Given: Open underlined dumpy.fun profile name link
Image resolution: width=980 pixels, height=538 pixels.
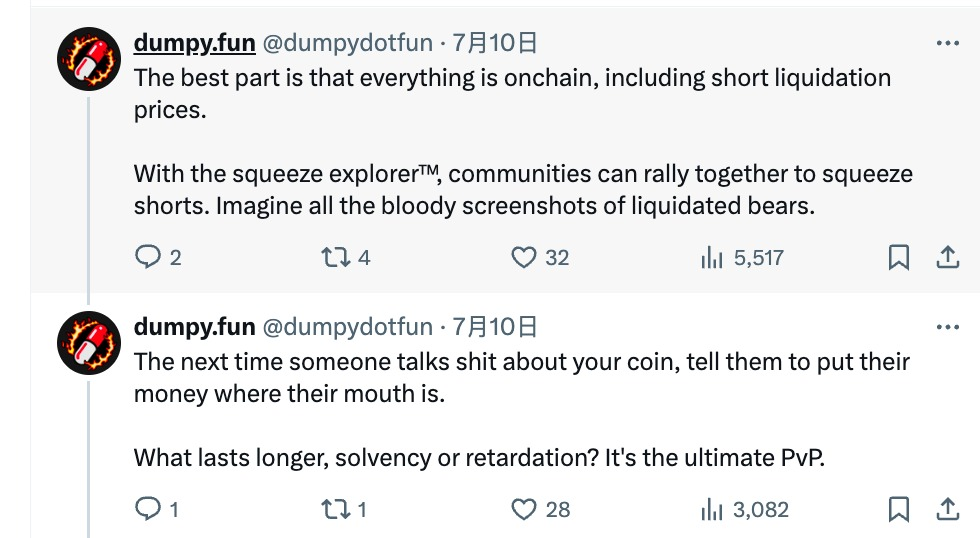Looking at the screenshot, I should [194, 43].
